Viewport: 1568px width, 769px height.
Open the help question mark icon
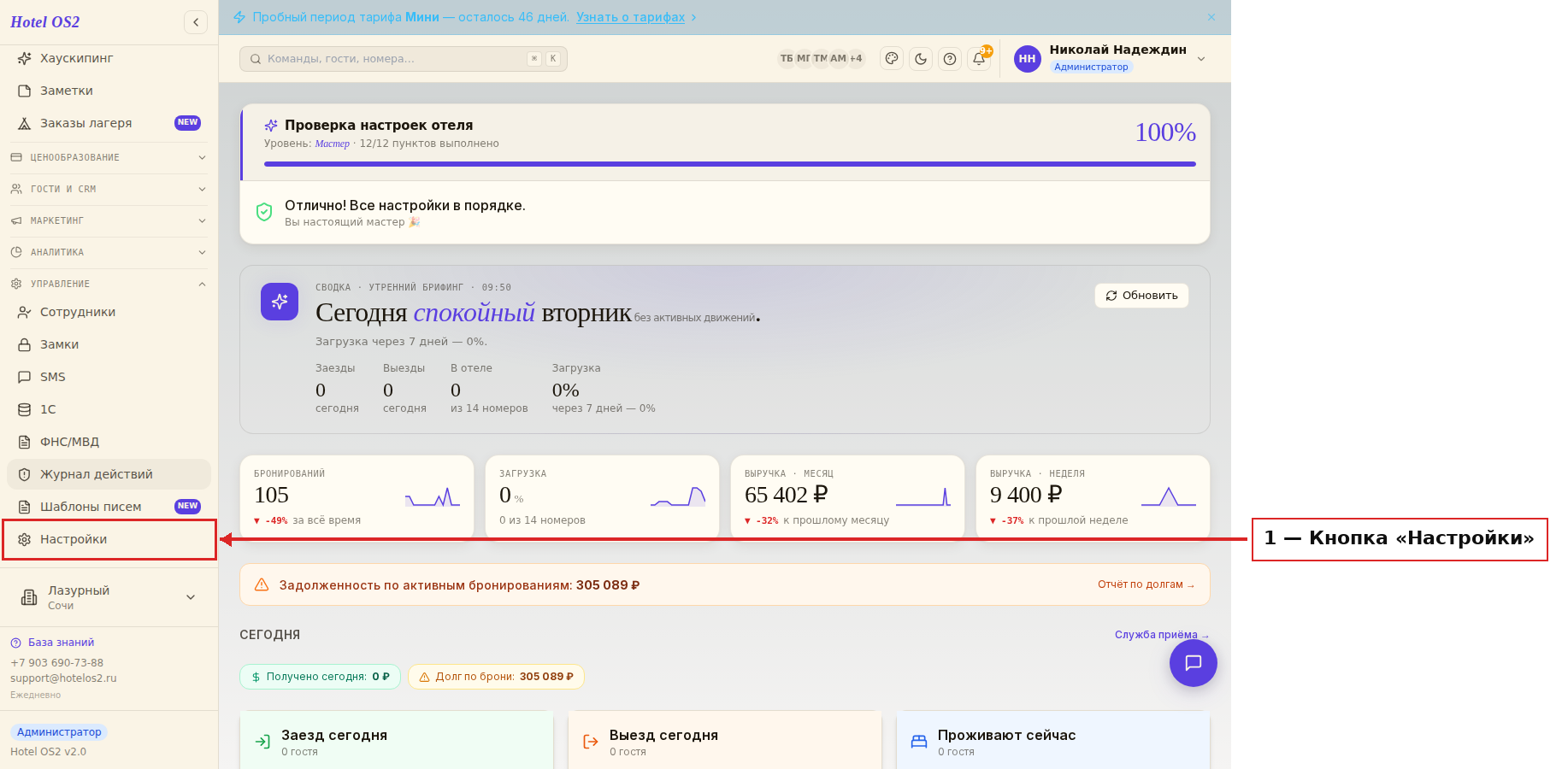point(950,59)
